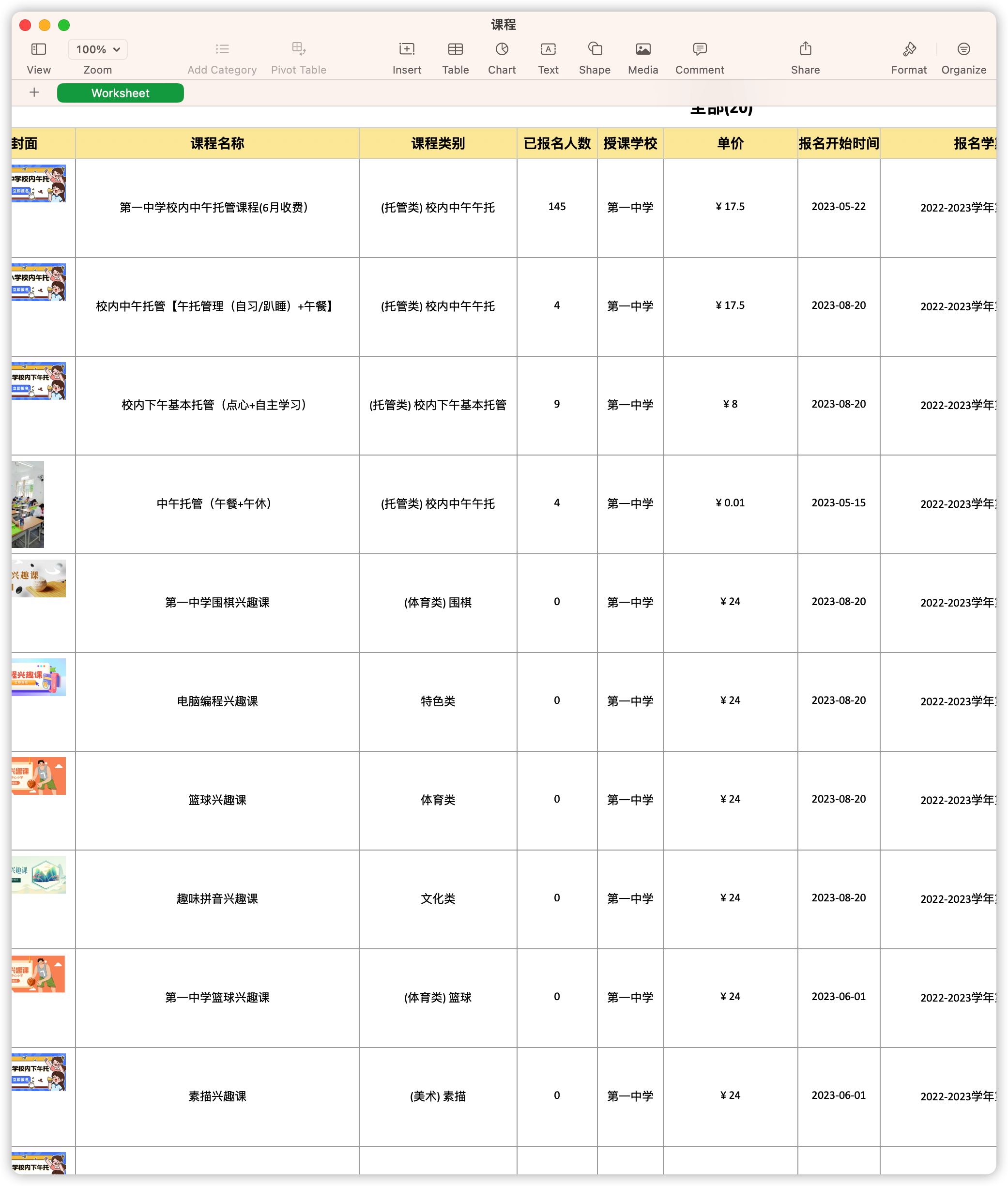Click the Pivot Table icon

[299, 49]
